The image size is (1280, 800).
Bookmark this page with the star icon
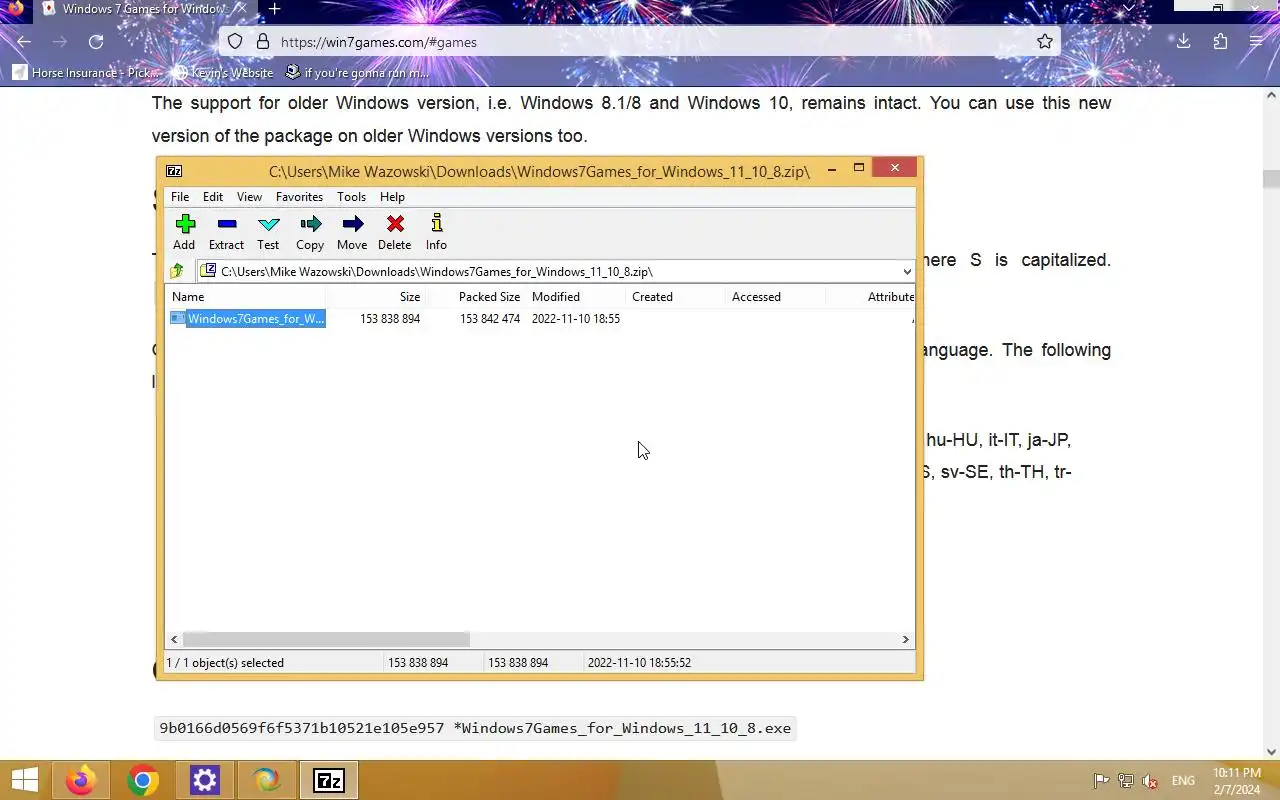click(x=1045, y=42)
